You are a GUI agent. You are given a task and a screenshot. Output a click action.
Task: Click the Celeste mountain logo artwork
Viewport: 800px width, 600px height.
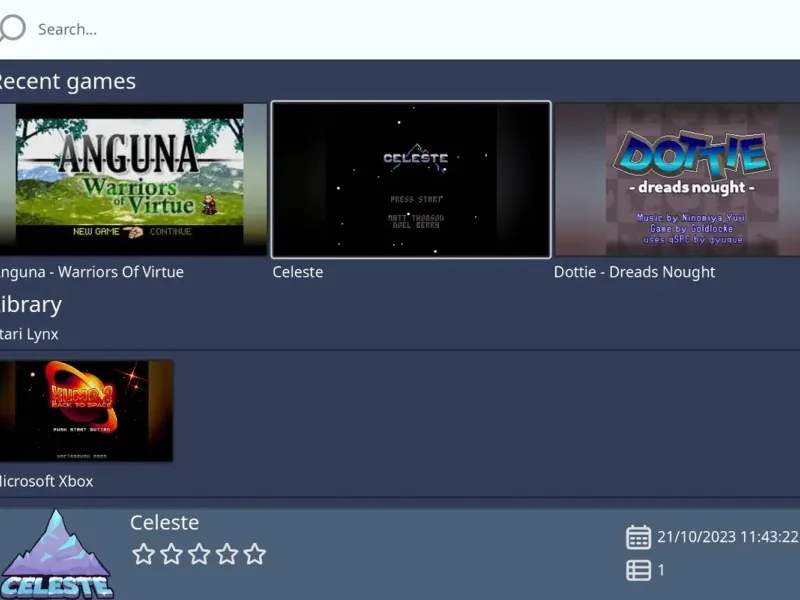pos(56,554)
